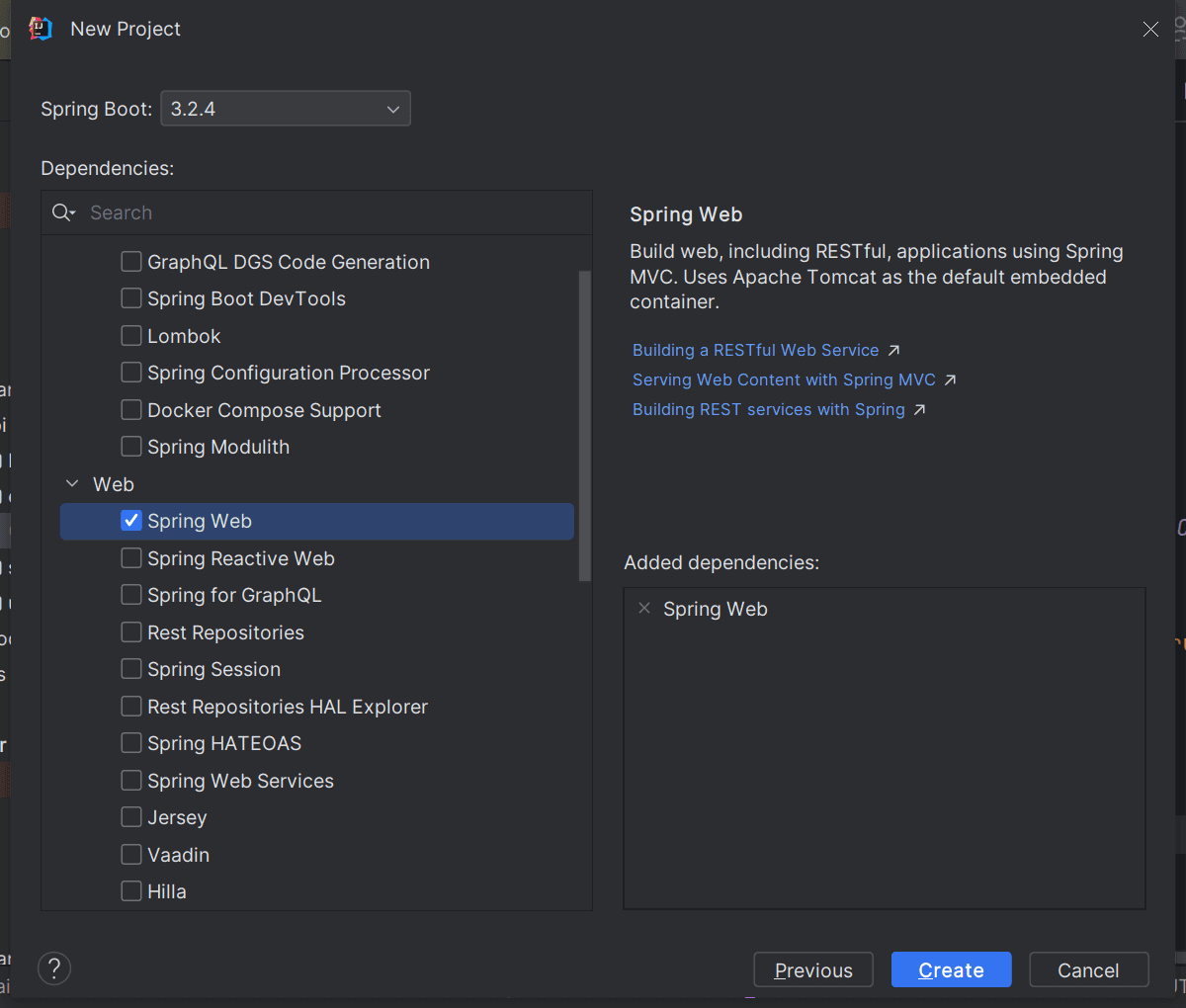Check Spring Reactive Web

131,558
